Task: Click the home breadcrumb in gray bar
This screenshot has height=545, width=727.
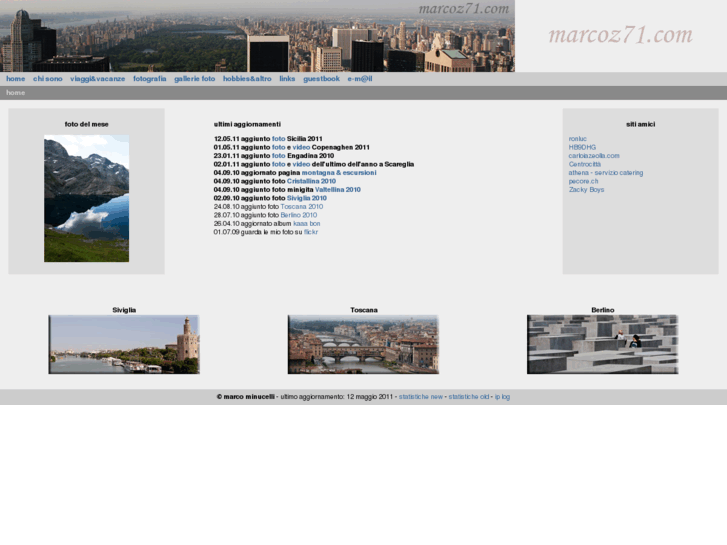Action: pyautogui.click(x=15, y=93)
